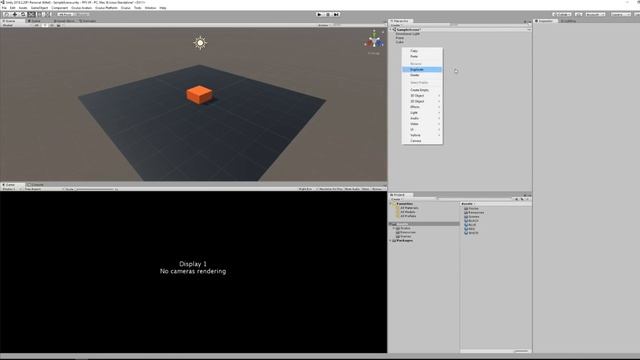
Task: Select SampleScene in the Hierarchy
Action: [x=408, y=30]
